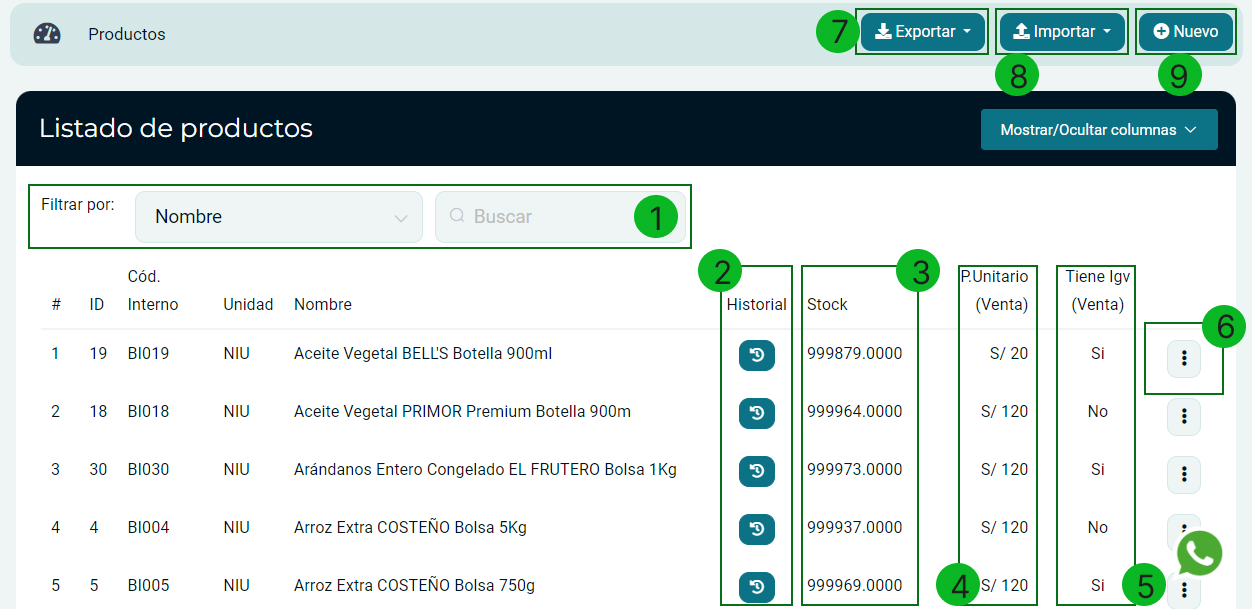Viewport: 1252px width, 609px height.
Task: Open three-dot menu for BI018 row
Action: [1183, 416]
